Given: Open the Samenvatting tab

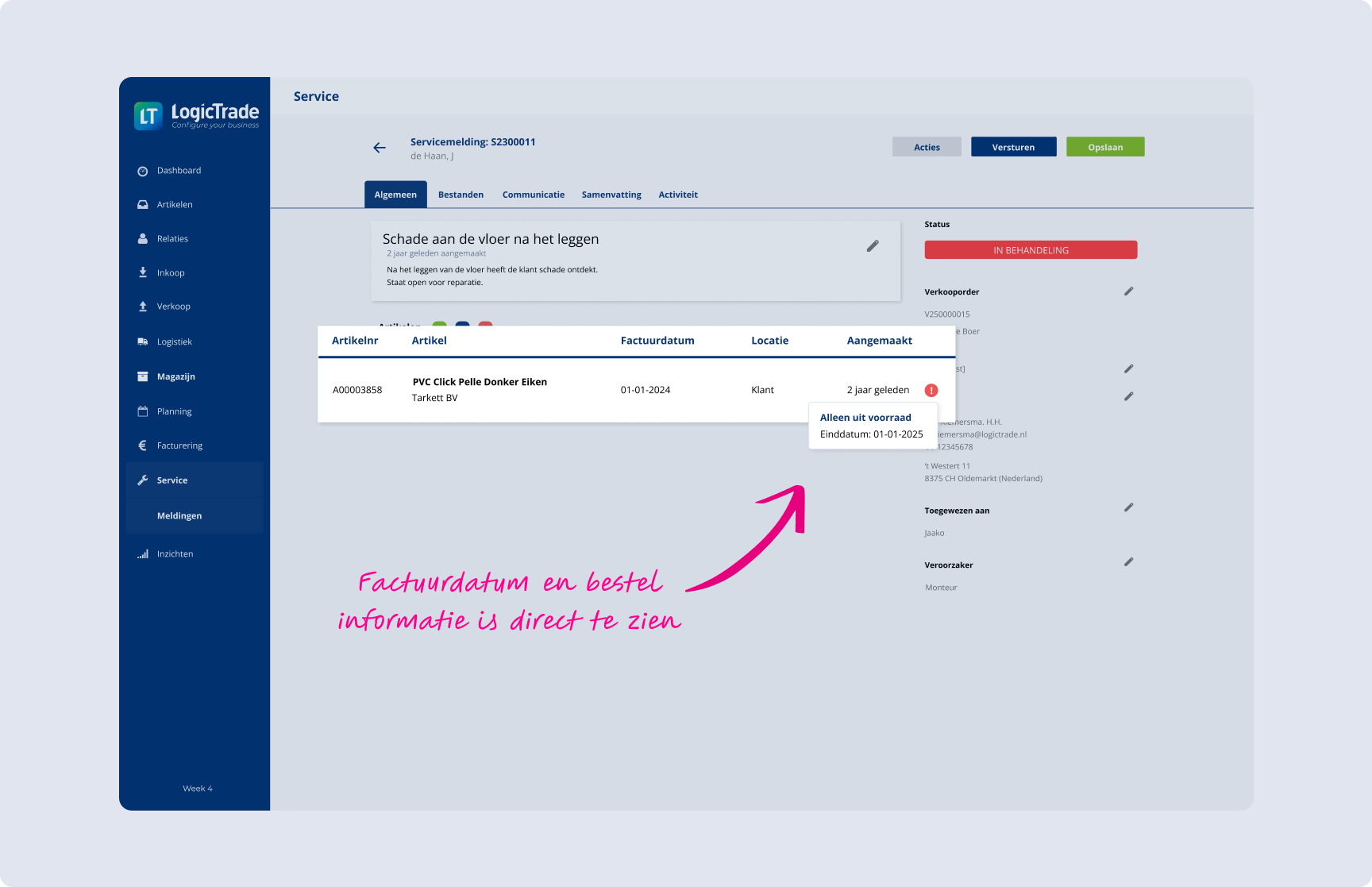Looking at the screenshot, I should coord(611,195).
